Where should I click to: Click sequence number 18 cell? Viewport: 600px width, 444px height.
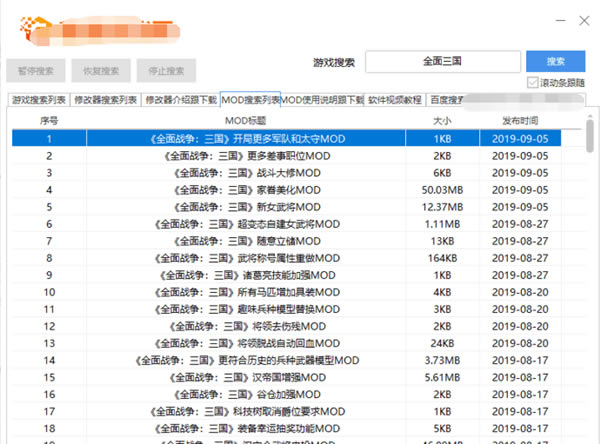click(49, 428)
